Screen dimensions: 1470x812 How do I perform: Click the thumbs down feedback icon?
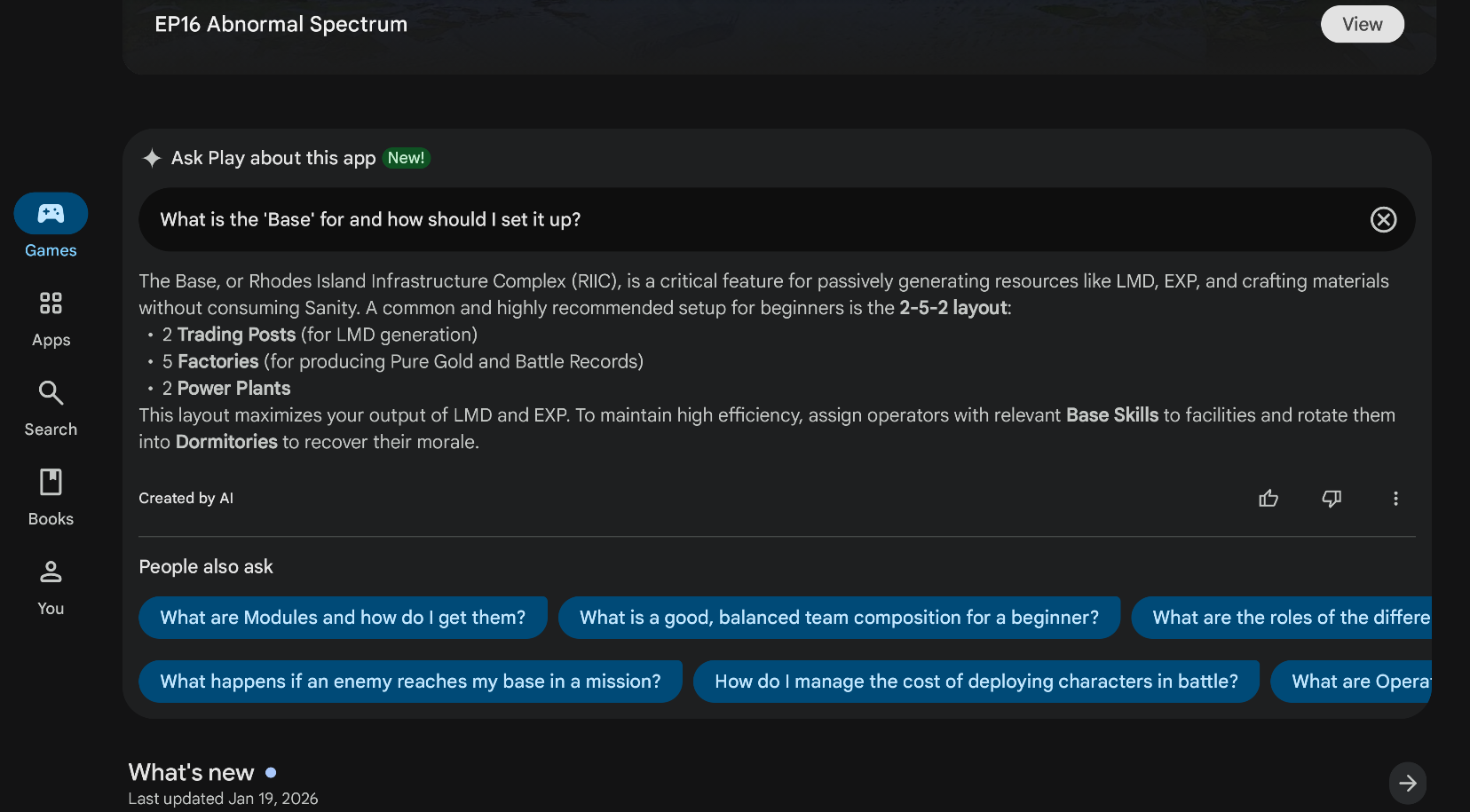tap(1332, 499)
